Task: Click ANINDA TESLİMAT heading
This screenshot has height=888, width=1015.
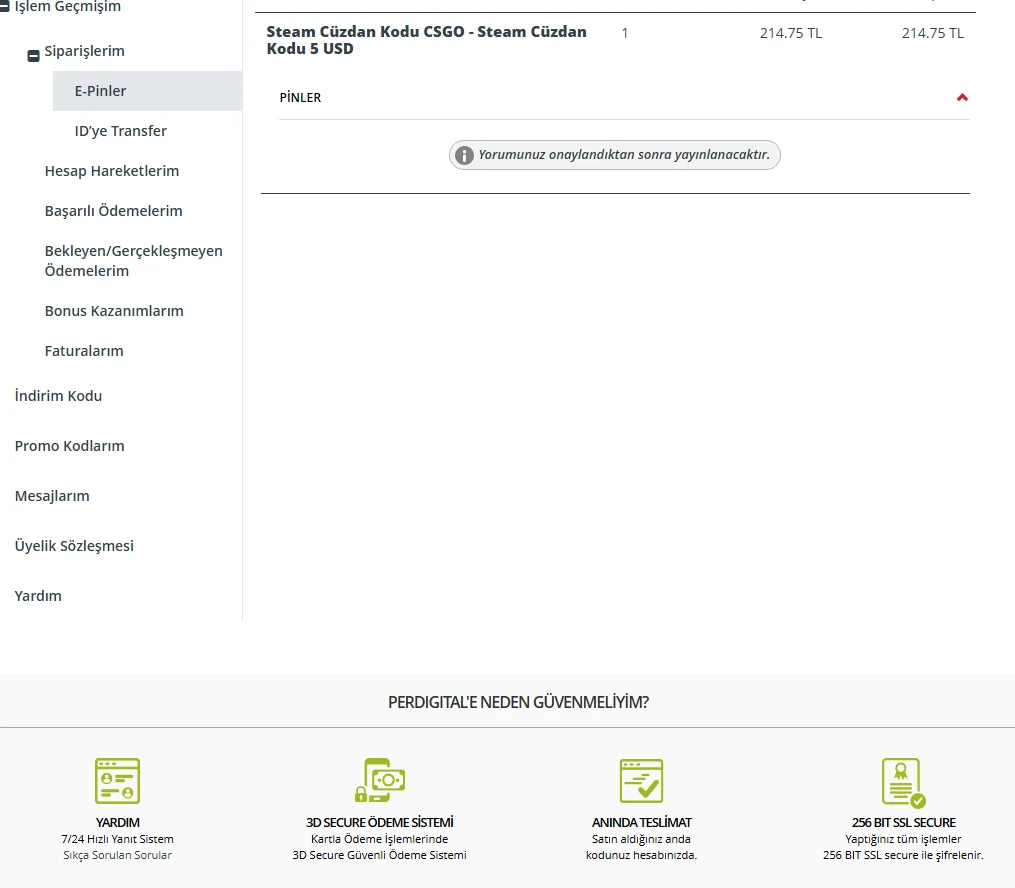Action: (x=641, y=823)
